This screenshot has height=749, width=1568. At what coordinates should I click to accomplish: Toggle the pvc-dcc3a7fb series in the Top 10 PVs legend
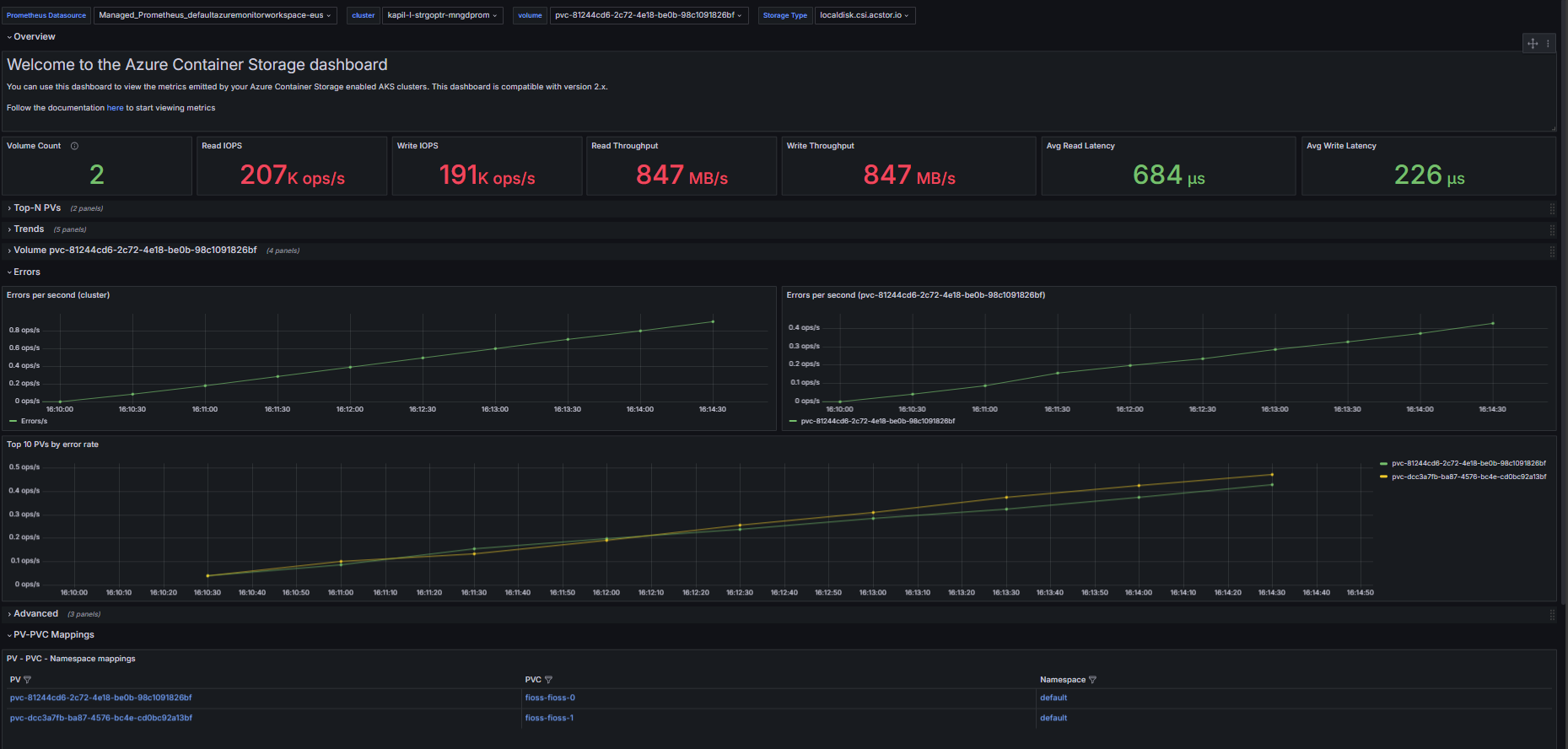click(x=1468, y=477)
